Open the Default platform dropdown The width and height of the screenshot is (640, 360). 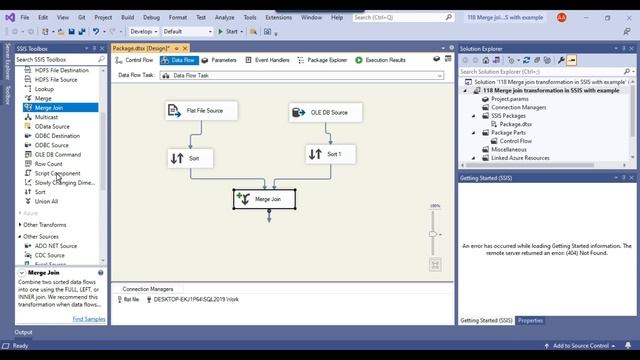pos(187,31)
